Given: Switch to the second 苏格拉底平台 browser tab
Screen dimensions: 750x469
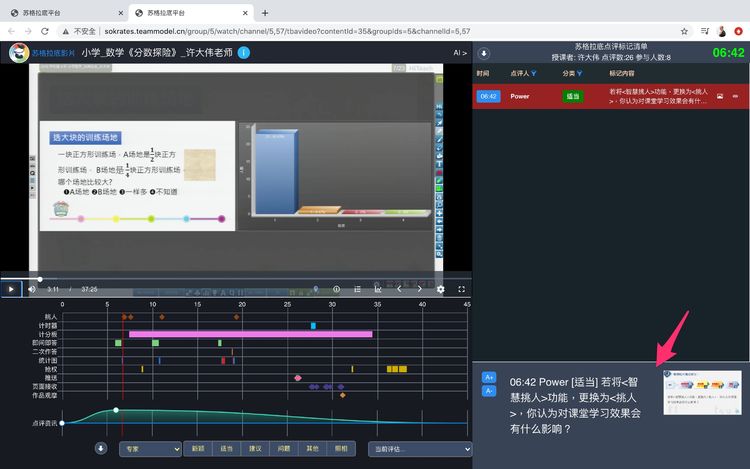Looking at the screenshot, I should [x=189, y=13].
